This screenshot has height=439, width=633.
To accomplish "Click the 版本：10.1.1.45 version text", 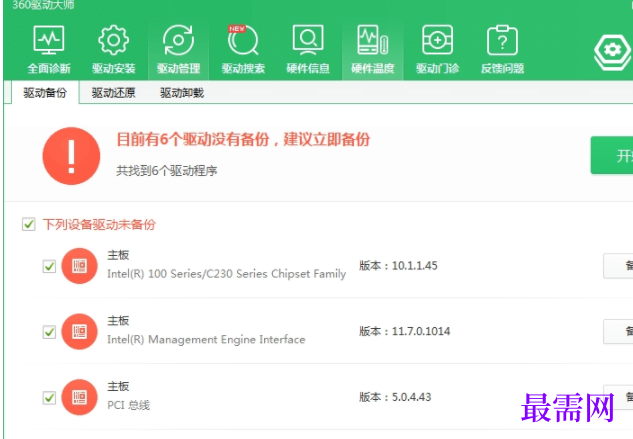I will coord(398,266).
